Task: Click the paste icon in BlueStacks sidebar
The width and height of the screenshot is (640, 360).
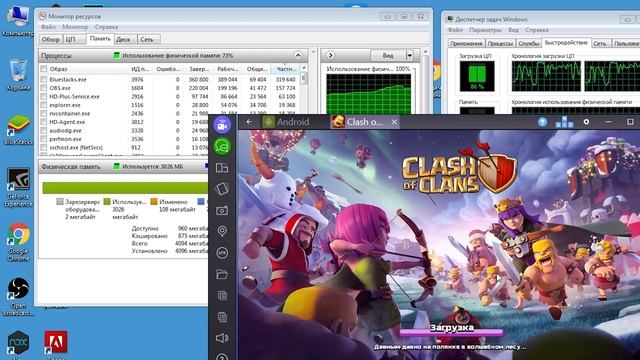Action: pos(222,317)
